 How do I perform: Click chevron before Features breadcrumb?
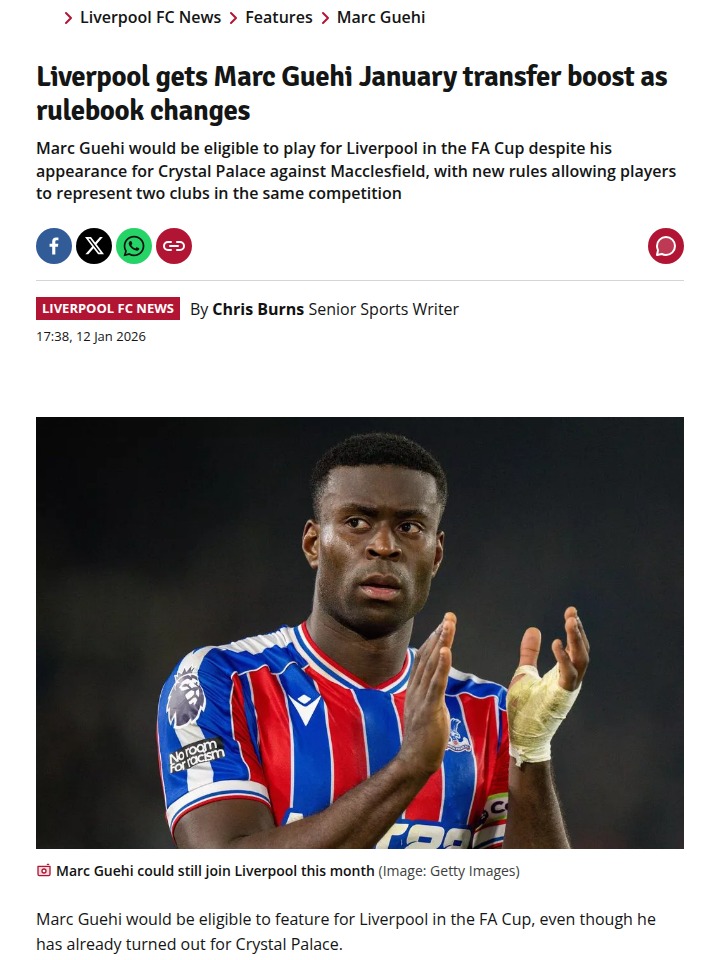point(233,18)
